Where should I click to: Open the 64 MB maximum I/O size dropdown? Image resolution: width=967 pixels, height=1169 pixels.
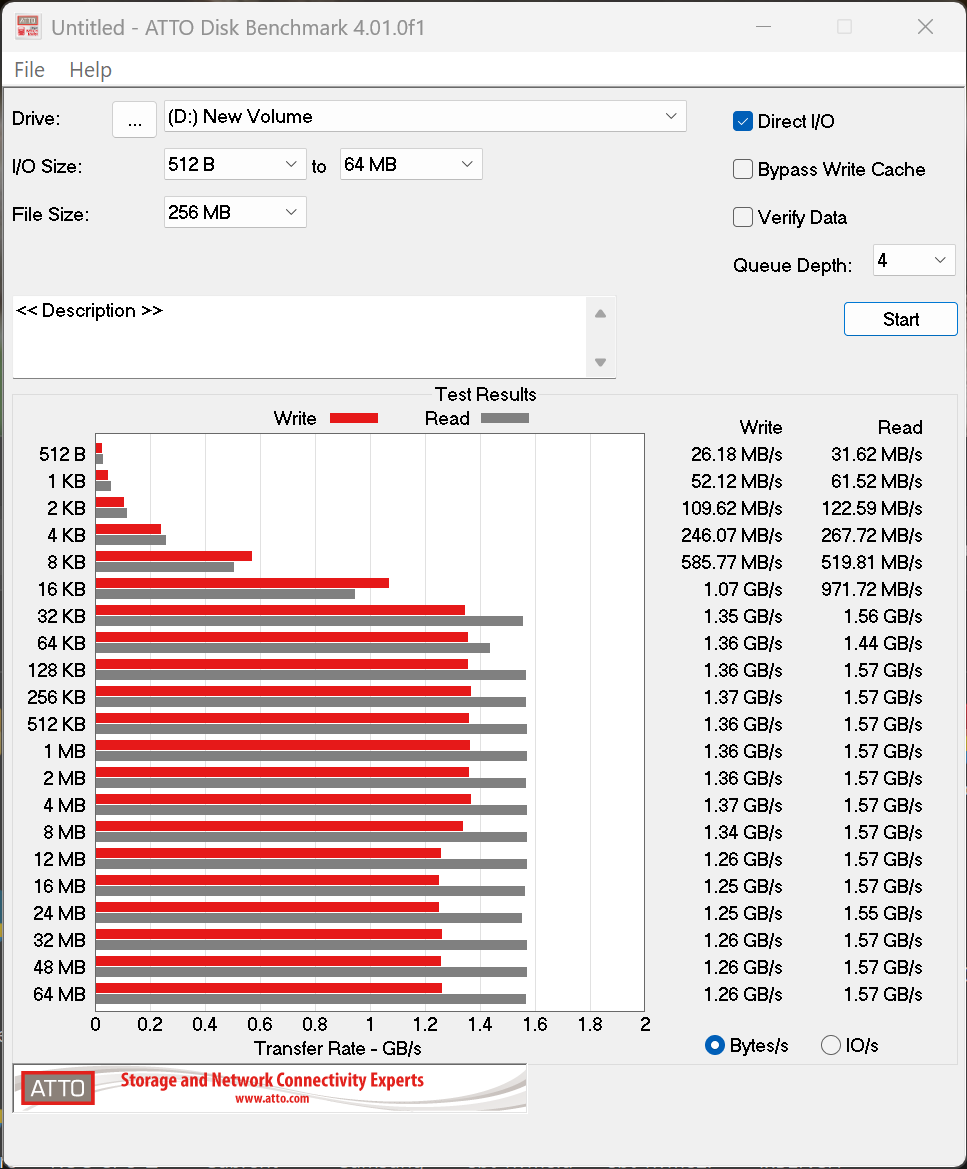(x=467, y=164)
